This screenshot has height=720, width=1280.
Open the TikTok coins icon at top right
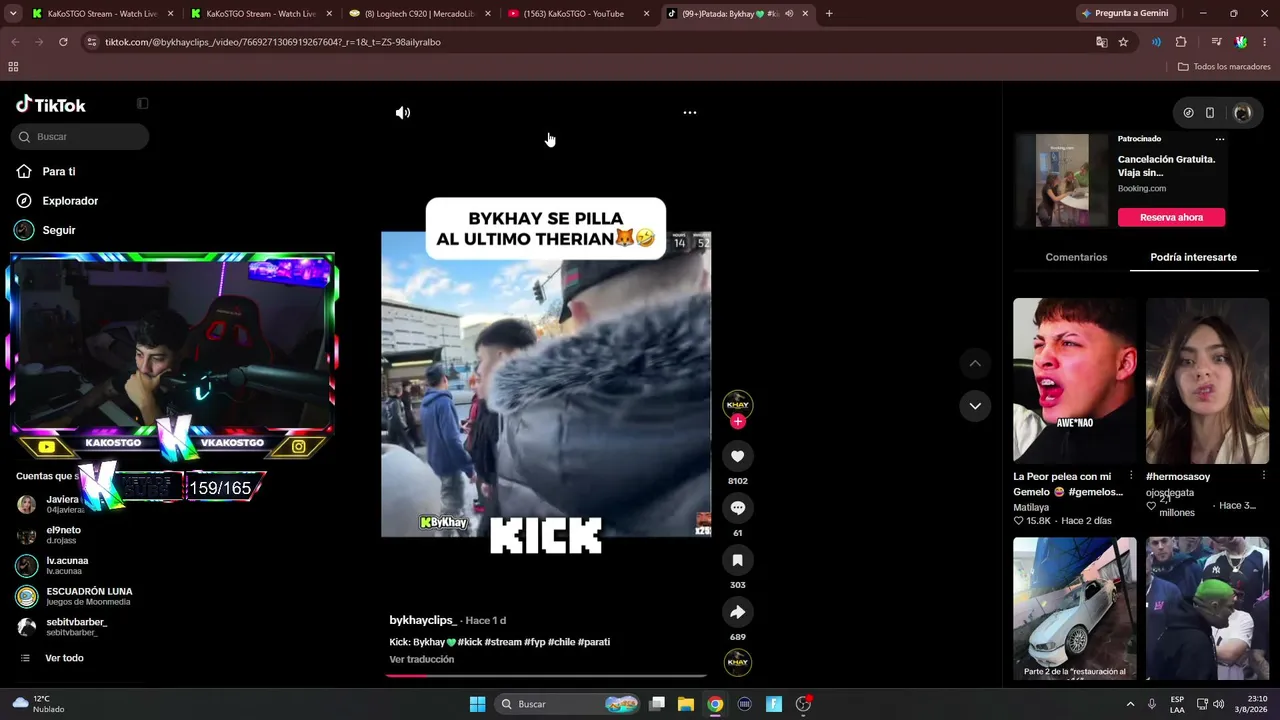click(x=1188, y=113)
